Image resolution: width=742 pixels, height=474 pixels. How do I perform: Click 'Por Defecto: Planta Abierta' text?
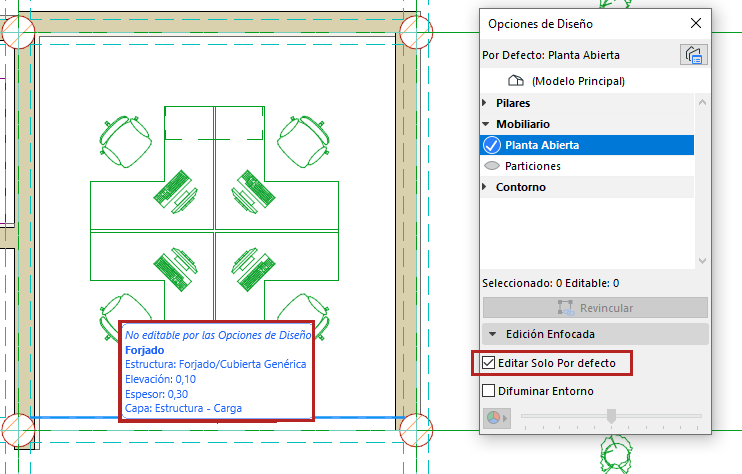click(x=551, y=55)
